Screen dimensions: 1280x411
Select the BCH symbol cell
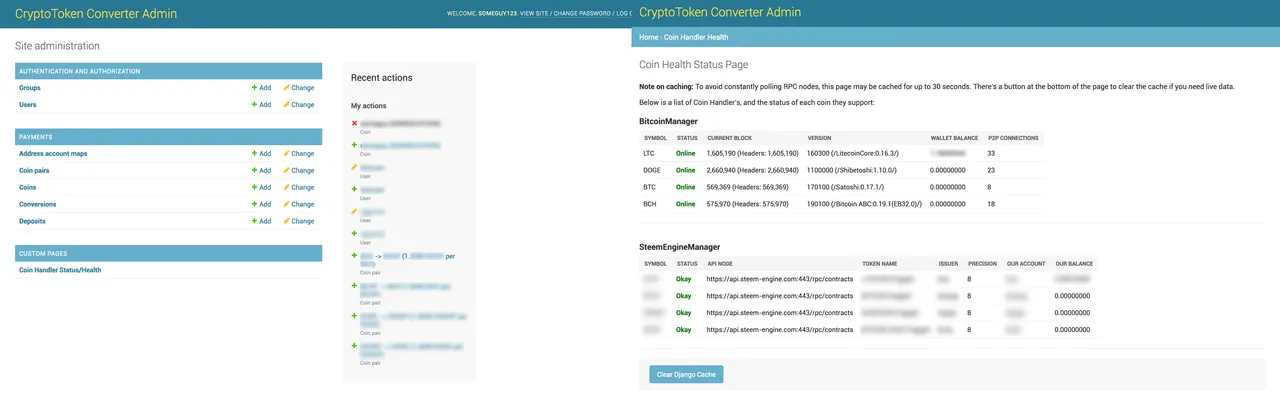tap(650, 204)
